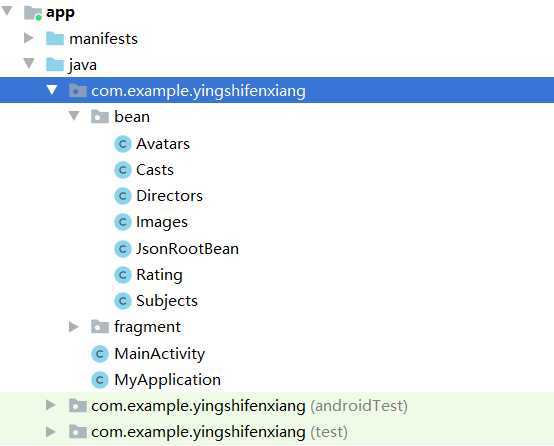Viewport: 554px width, 446px height.
Task: Expand the fragment package arrow
Action: click(73, 327)
